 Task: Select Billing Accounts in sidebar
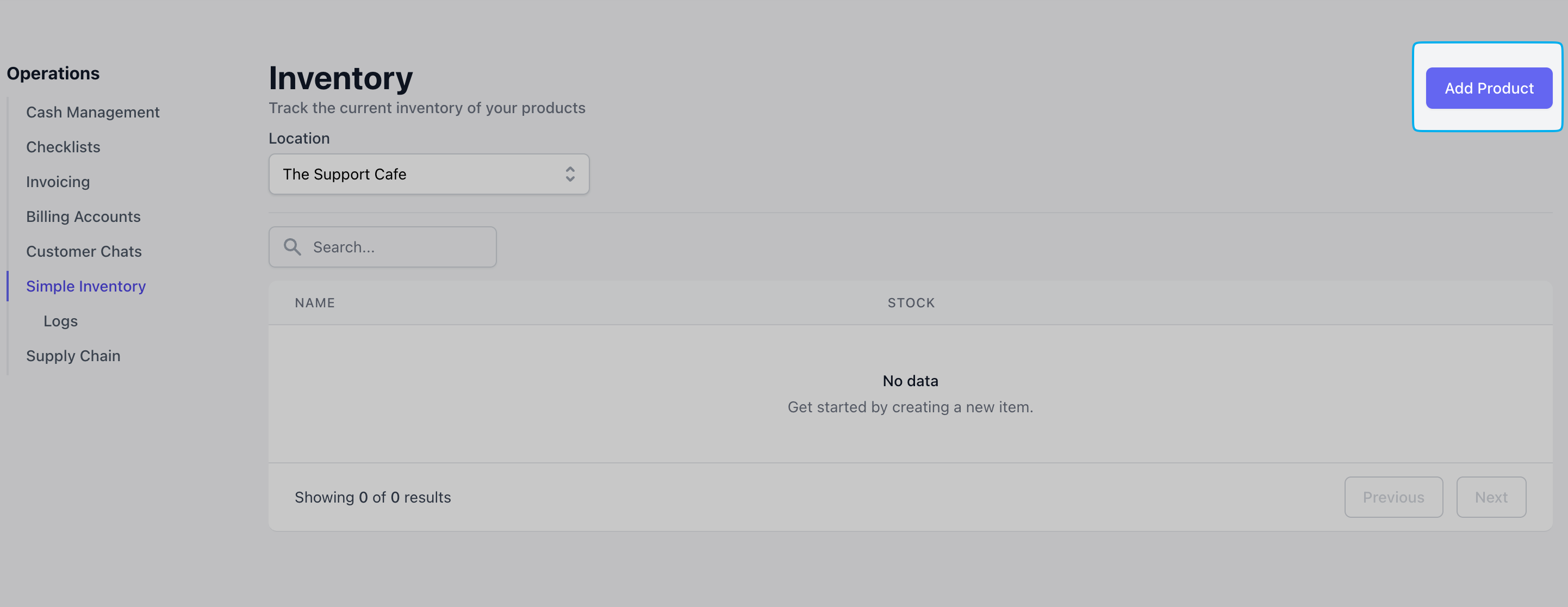click(83, 216)
